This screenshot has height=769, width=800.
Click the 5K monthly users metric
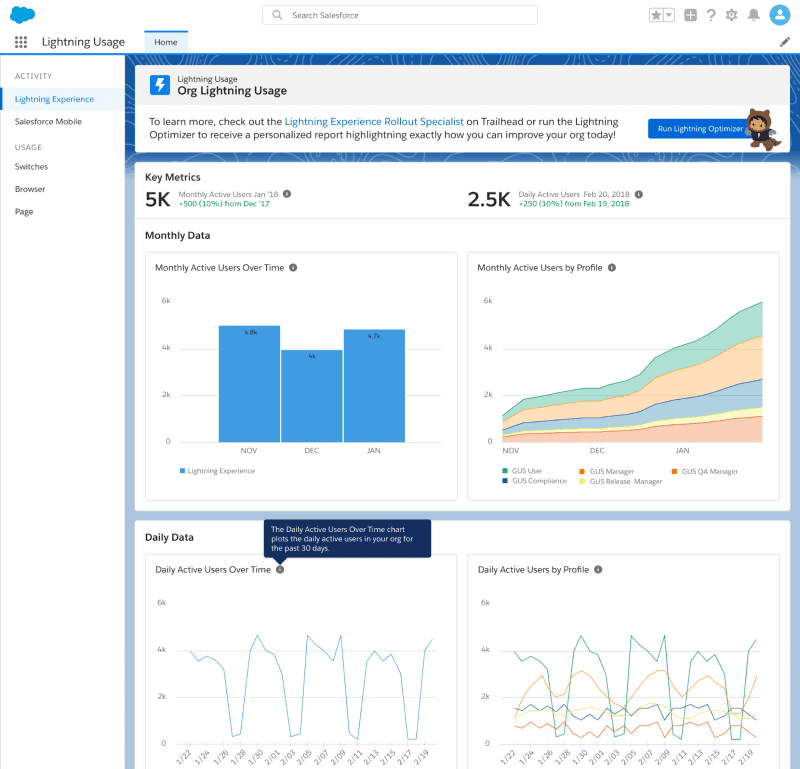click(158, 199)
